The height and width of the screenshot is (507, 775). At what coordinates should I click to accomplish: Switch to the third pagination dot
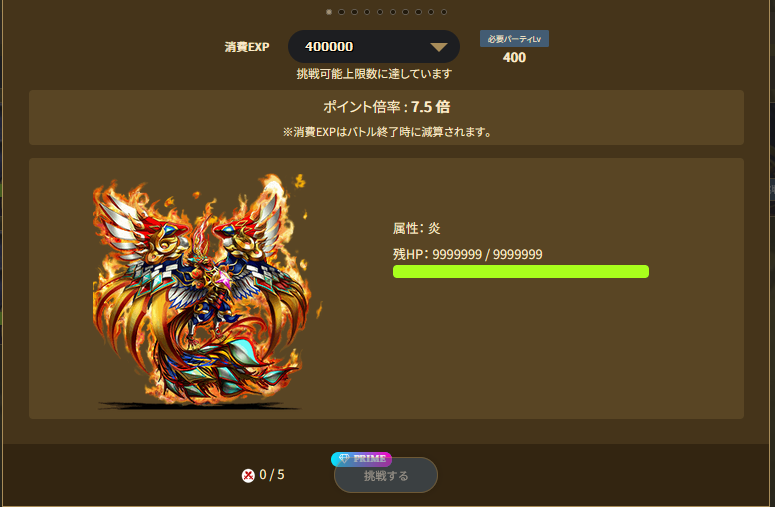click(354, 12)
